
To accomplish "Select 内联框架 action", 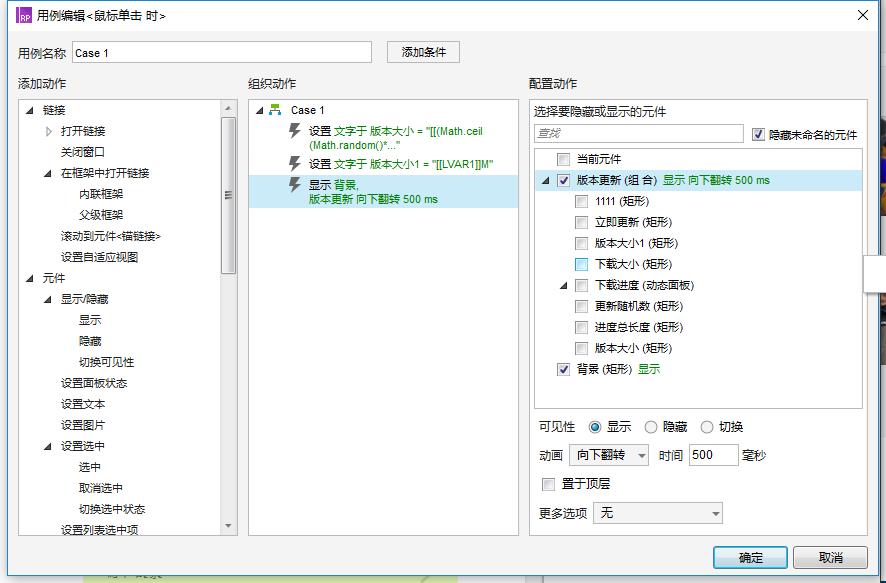I will (x=101, y=194).
